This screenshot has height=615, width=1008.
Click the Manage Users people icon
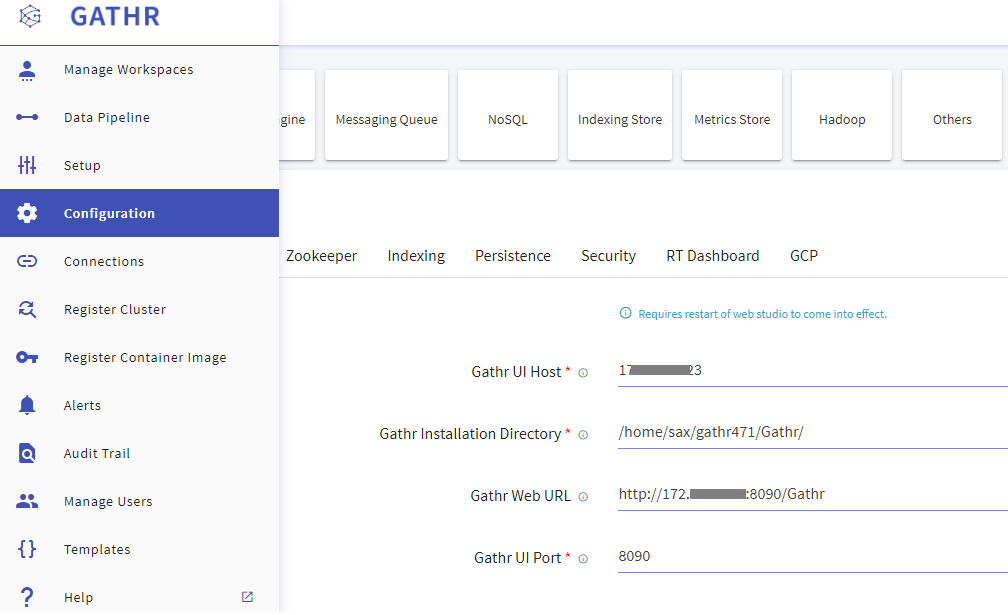(x=27, y=501)
